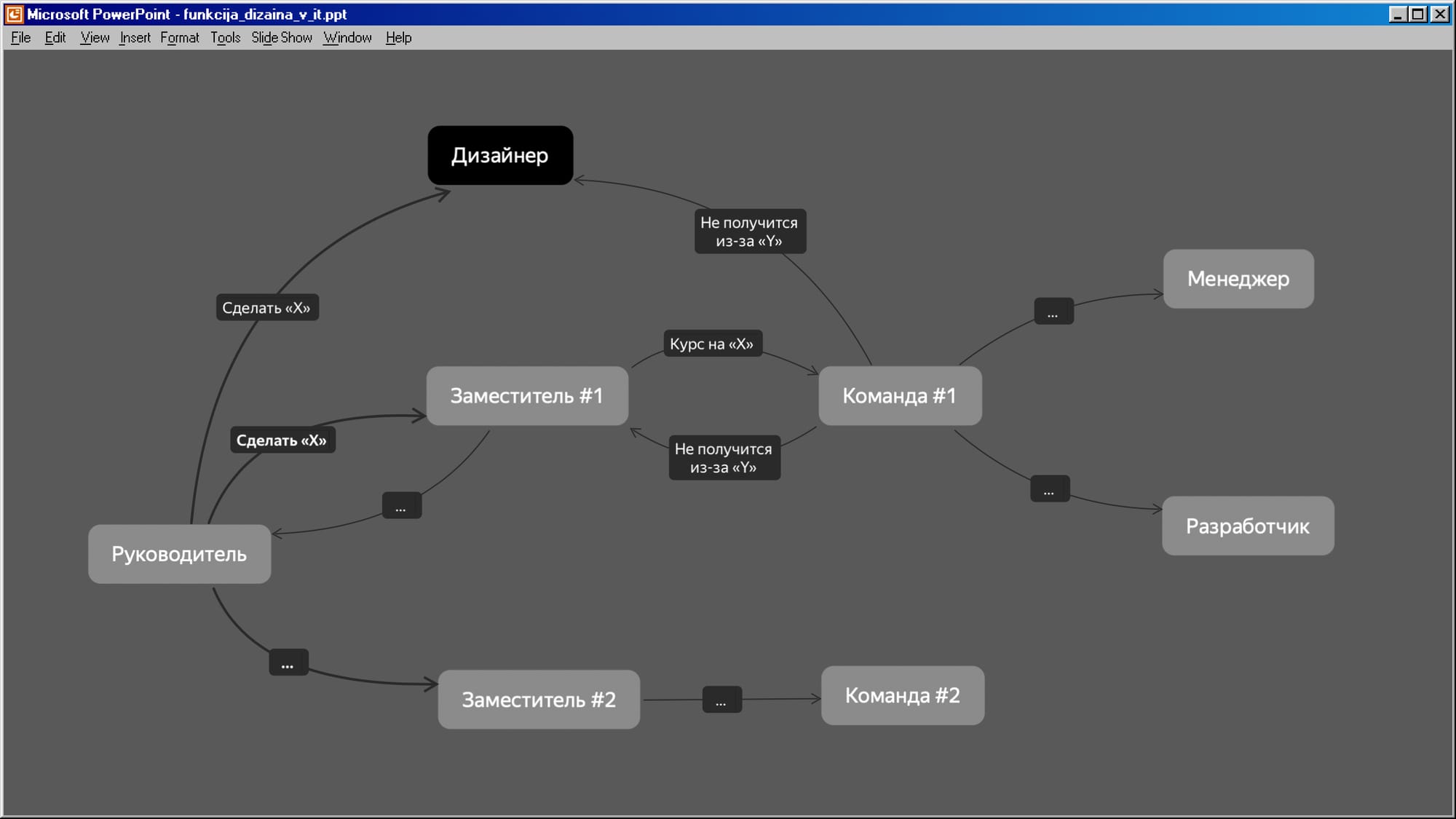Open the Insert menu
The image size is (1456, 819).
coord(135,38)
